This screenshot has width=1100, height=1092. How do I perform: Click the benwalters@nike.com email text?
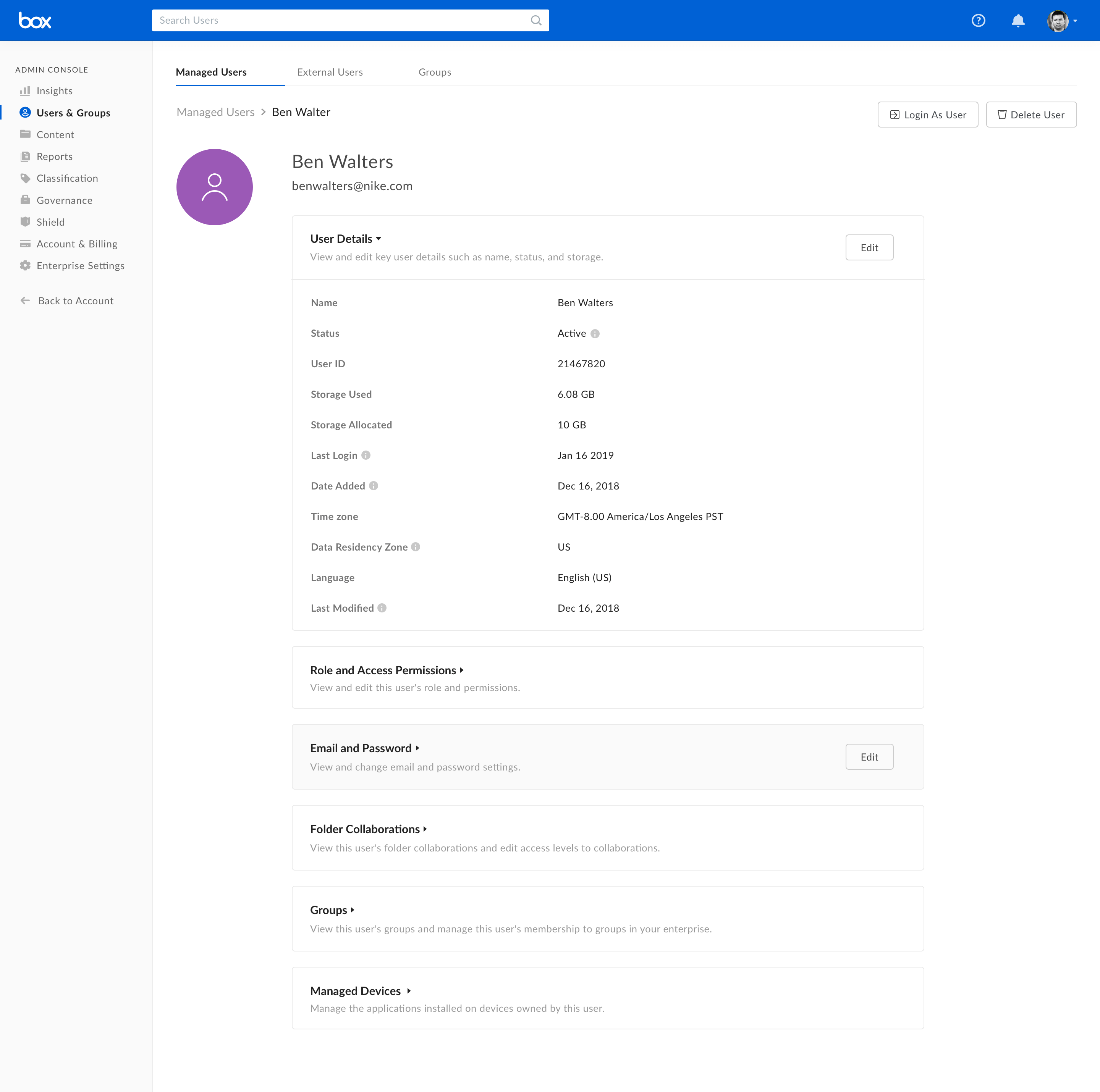click(353, 186)
